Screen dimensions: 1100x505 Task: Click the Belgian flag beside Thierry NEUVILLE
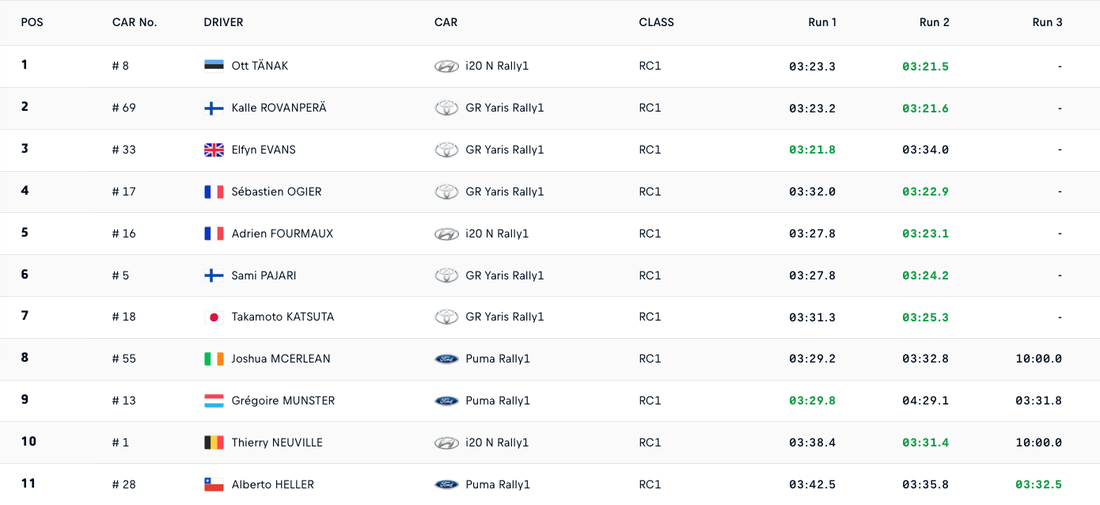pos(213,443)
